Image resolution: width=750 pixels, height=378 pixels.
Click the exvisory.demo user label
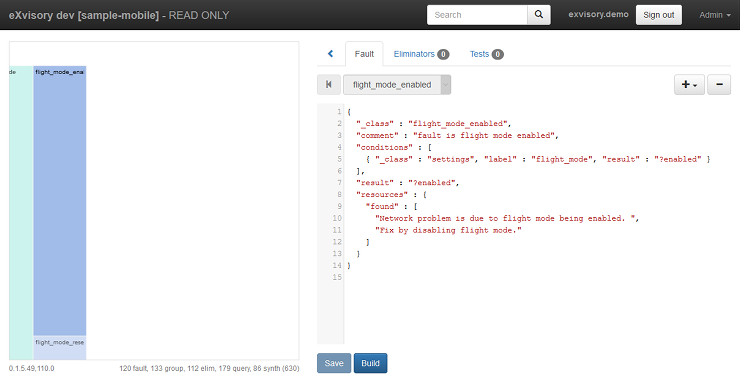pyautogui.click(x=598, y=14)
